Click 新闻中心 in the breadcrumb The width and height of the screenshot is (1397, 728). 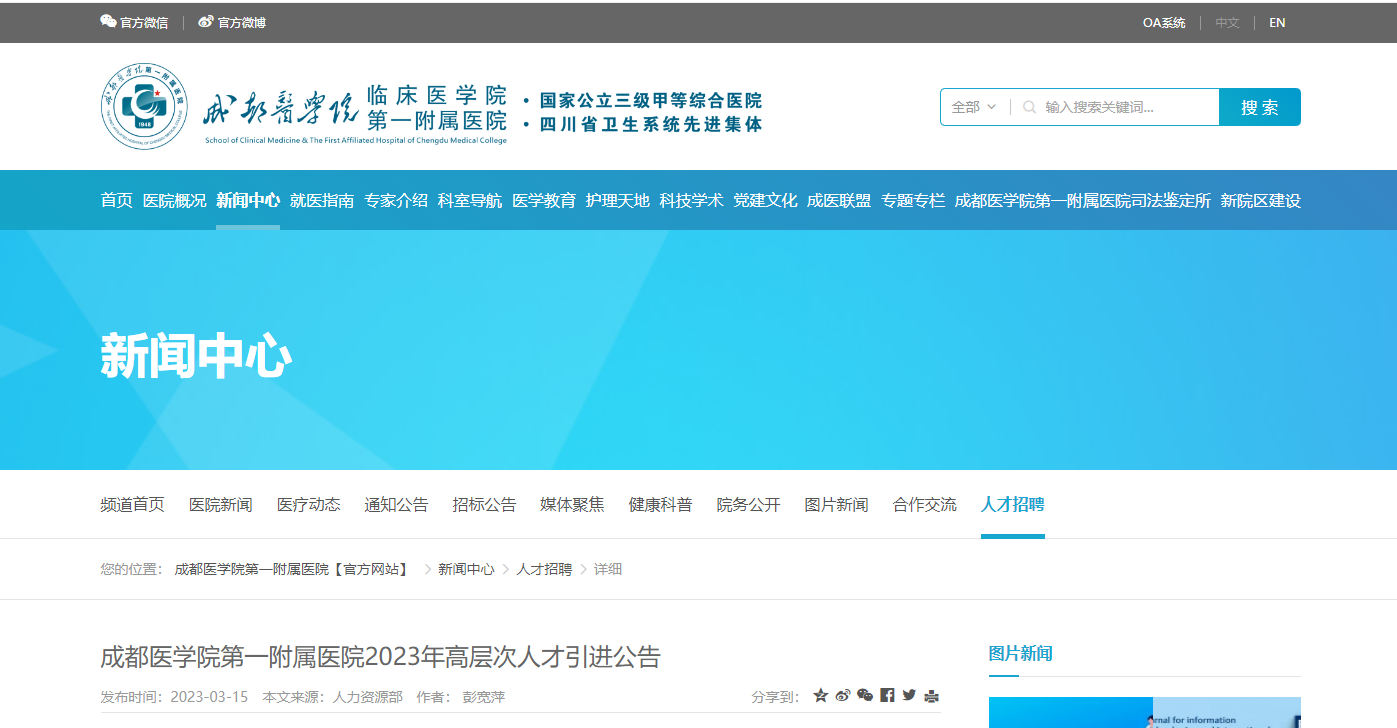(x=466, y=569)
